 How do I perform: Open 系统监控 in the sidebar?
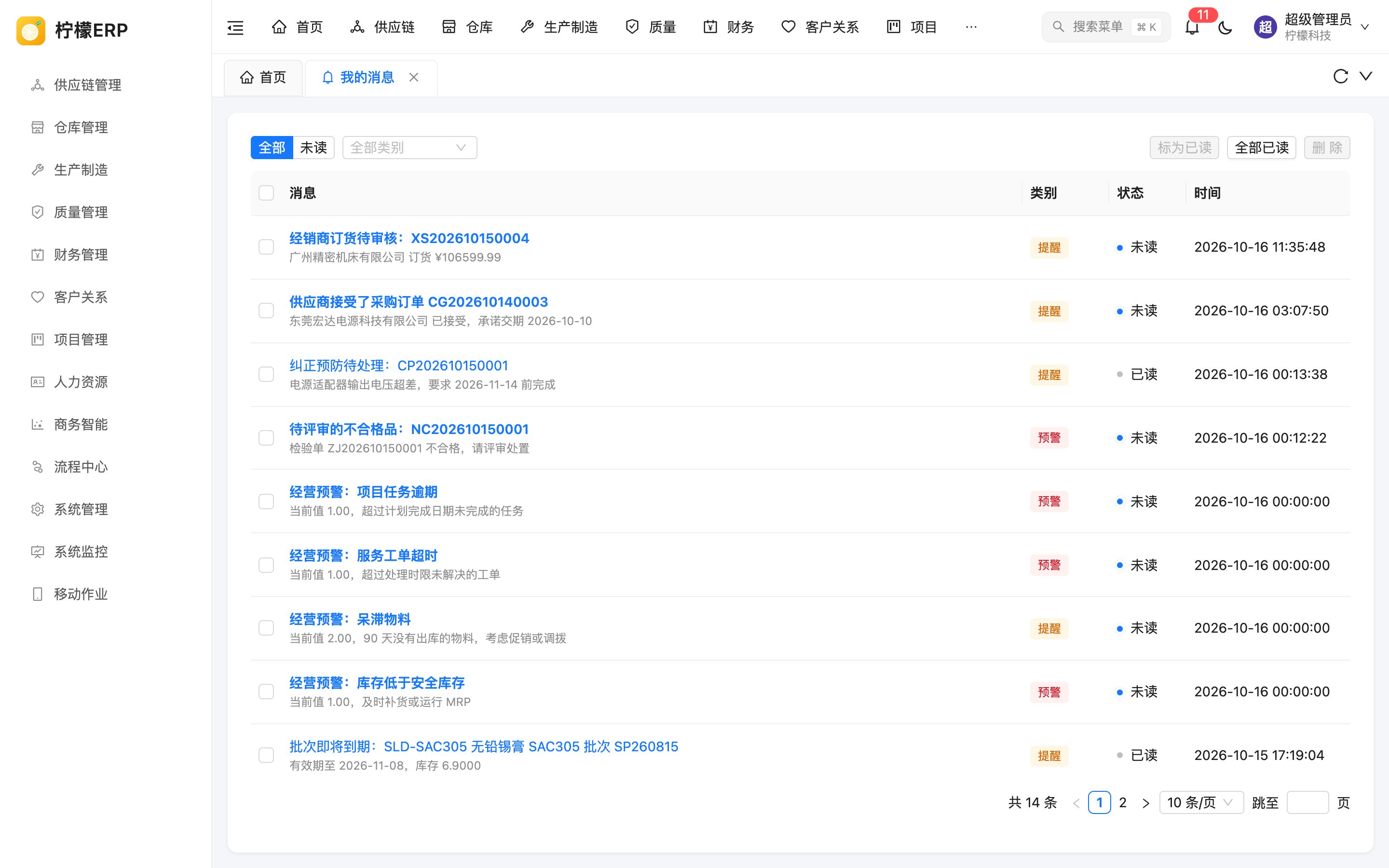tap(106, 552)
